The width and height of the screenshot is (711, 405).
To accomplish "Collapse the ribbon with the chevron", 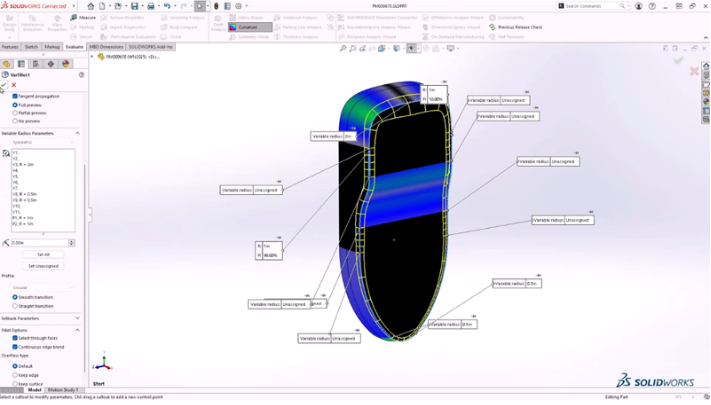I will click(706, 37).
